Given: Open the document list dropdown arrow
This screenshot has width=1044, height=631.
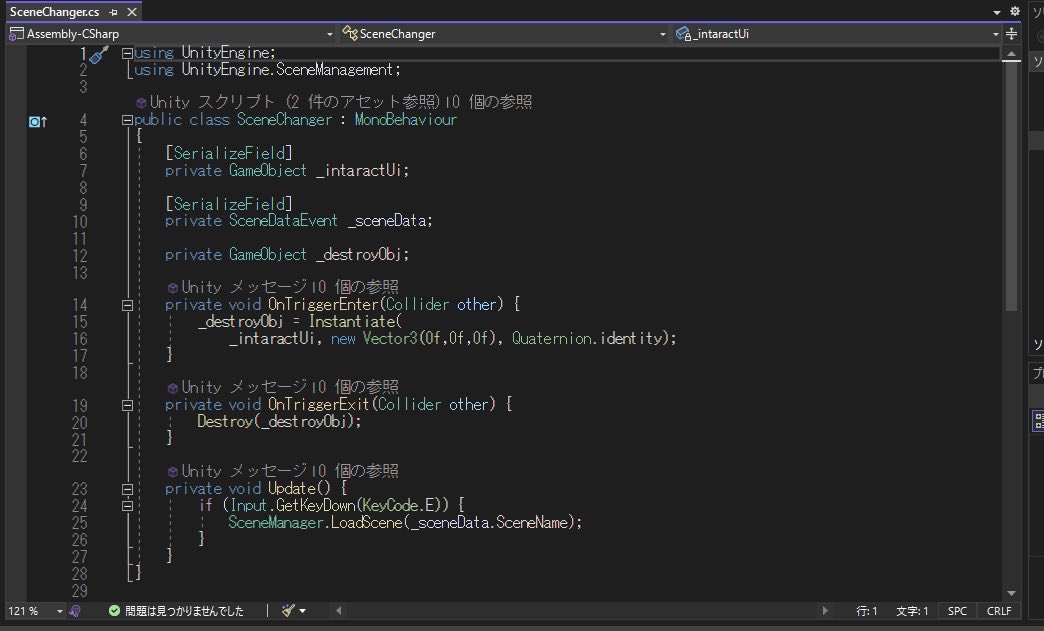Looking at the screenshot, I should 997,12.
